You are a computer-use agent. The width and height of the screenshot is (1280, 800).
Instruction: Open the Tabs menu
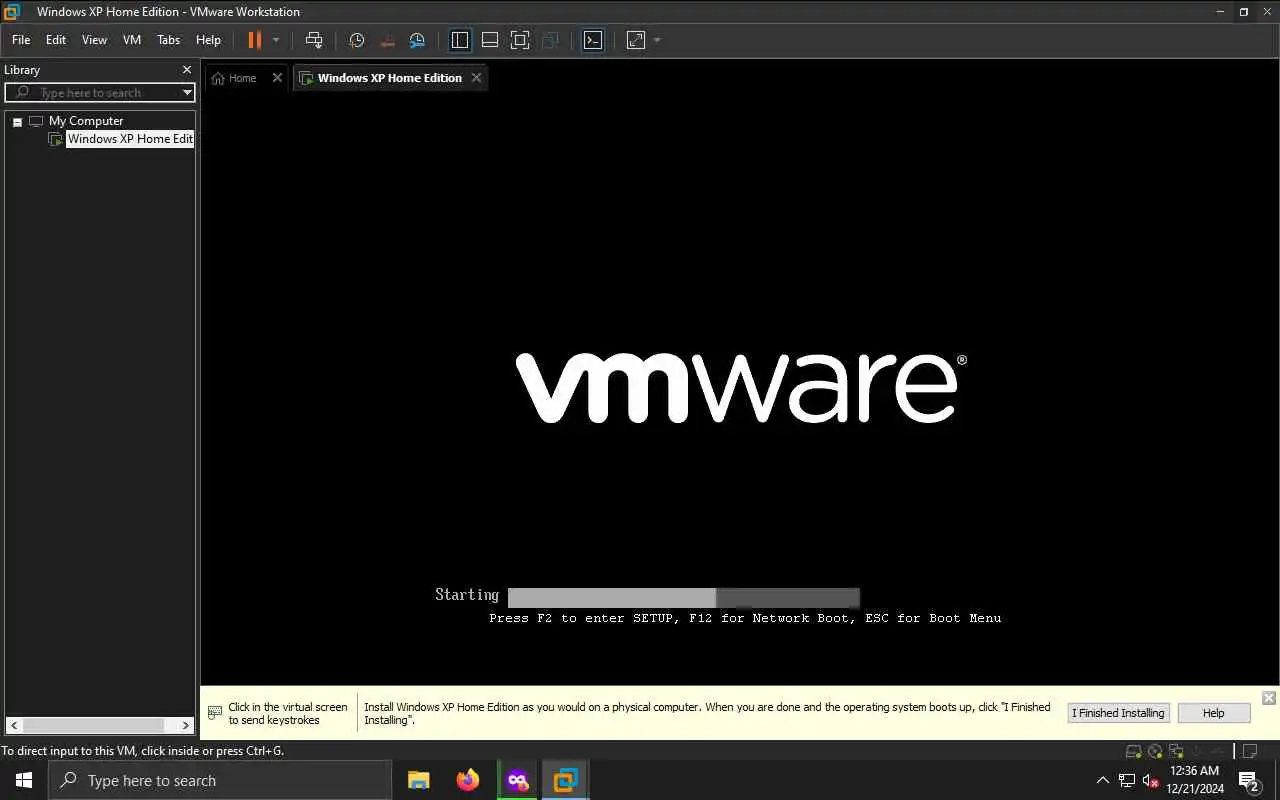point(169,40)
